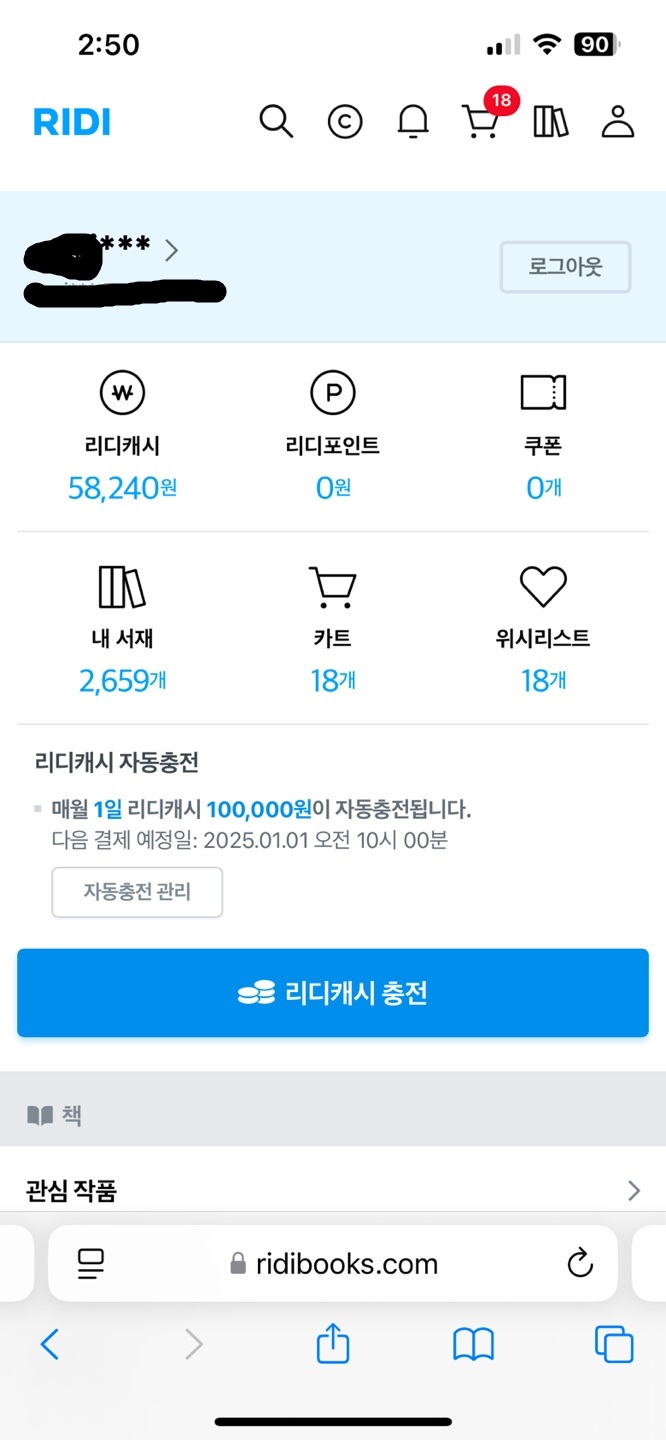Tap the search magnifier icon
666x1440 pixels.
point(276,122)
